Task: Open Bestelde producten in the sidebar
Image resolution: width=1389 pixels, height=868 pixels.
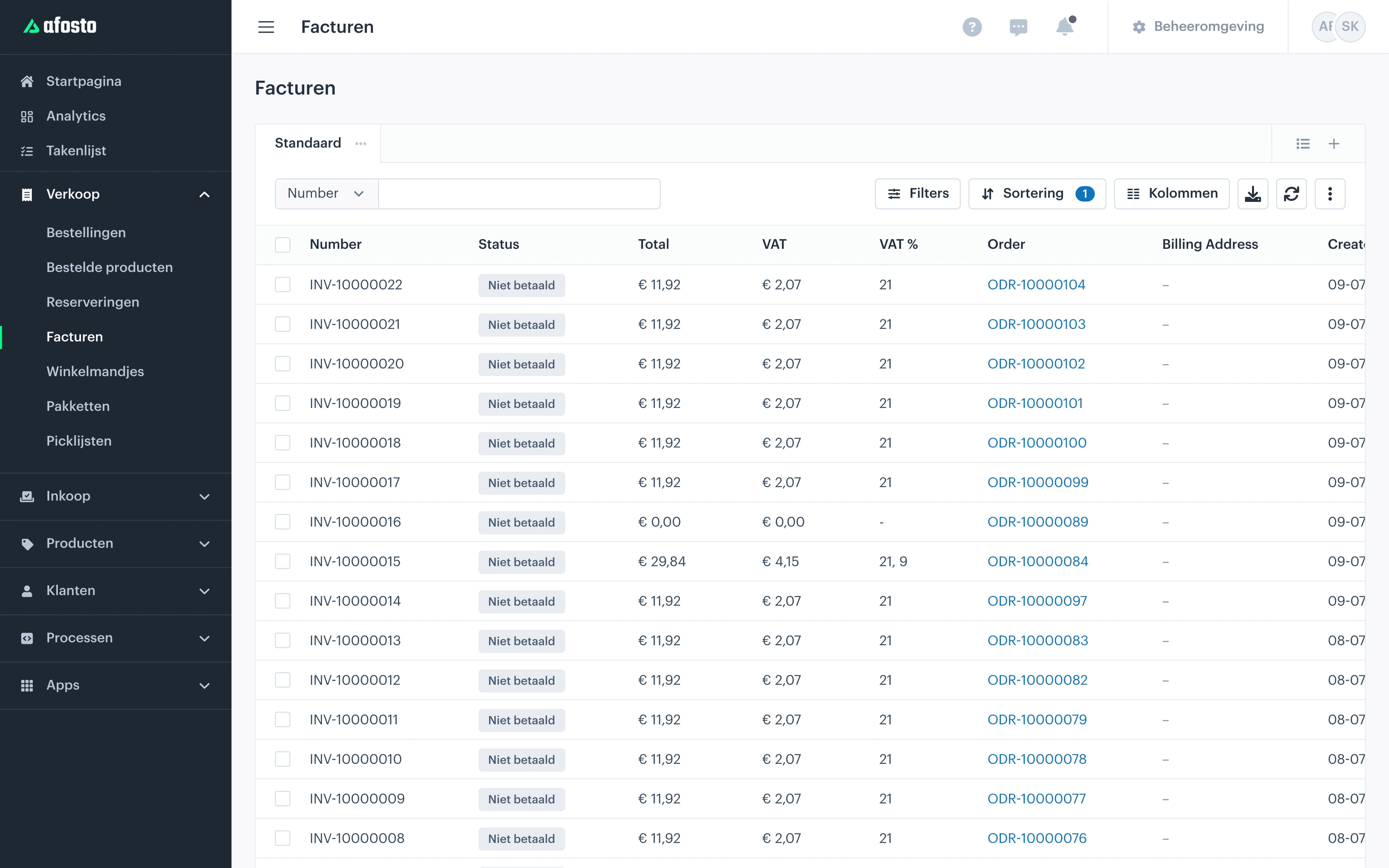Action: tap(110, 268)
